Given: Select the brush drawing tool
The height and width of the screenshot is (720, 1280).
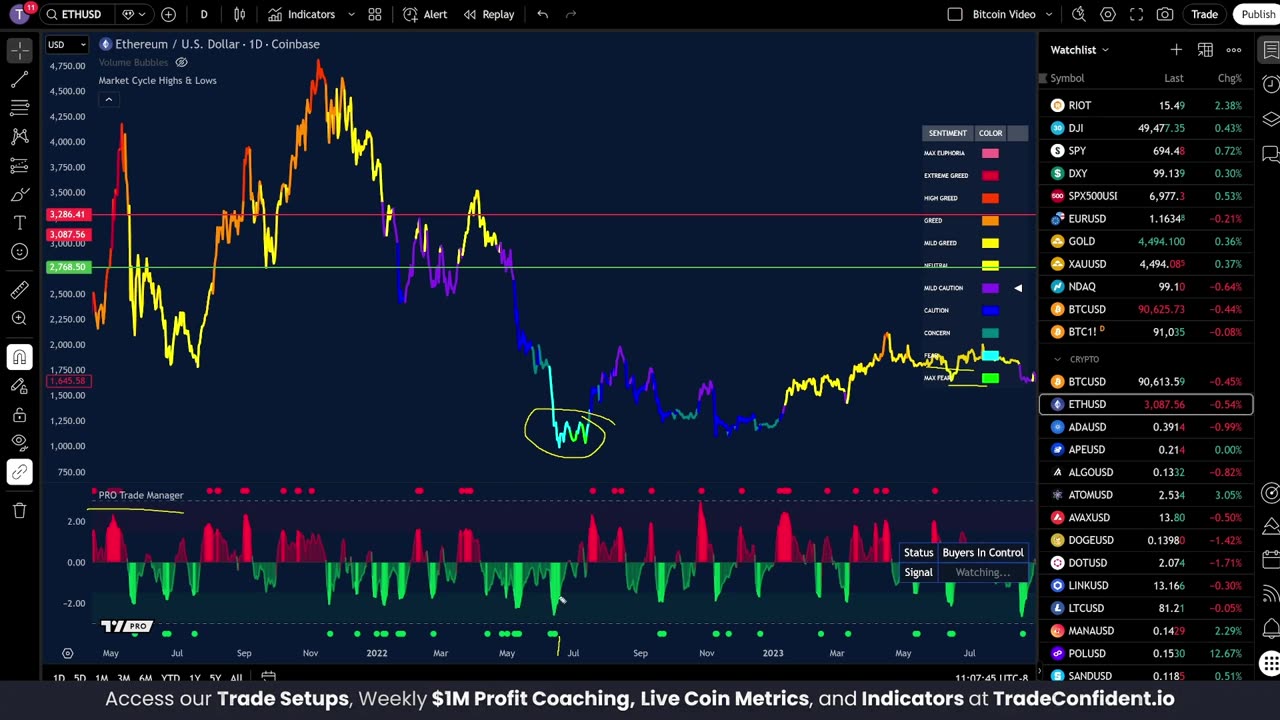Looking at the screenshot, I should pyautogui.click(x=19, y=194).
